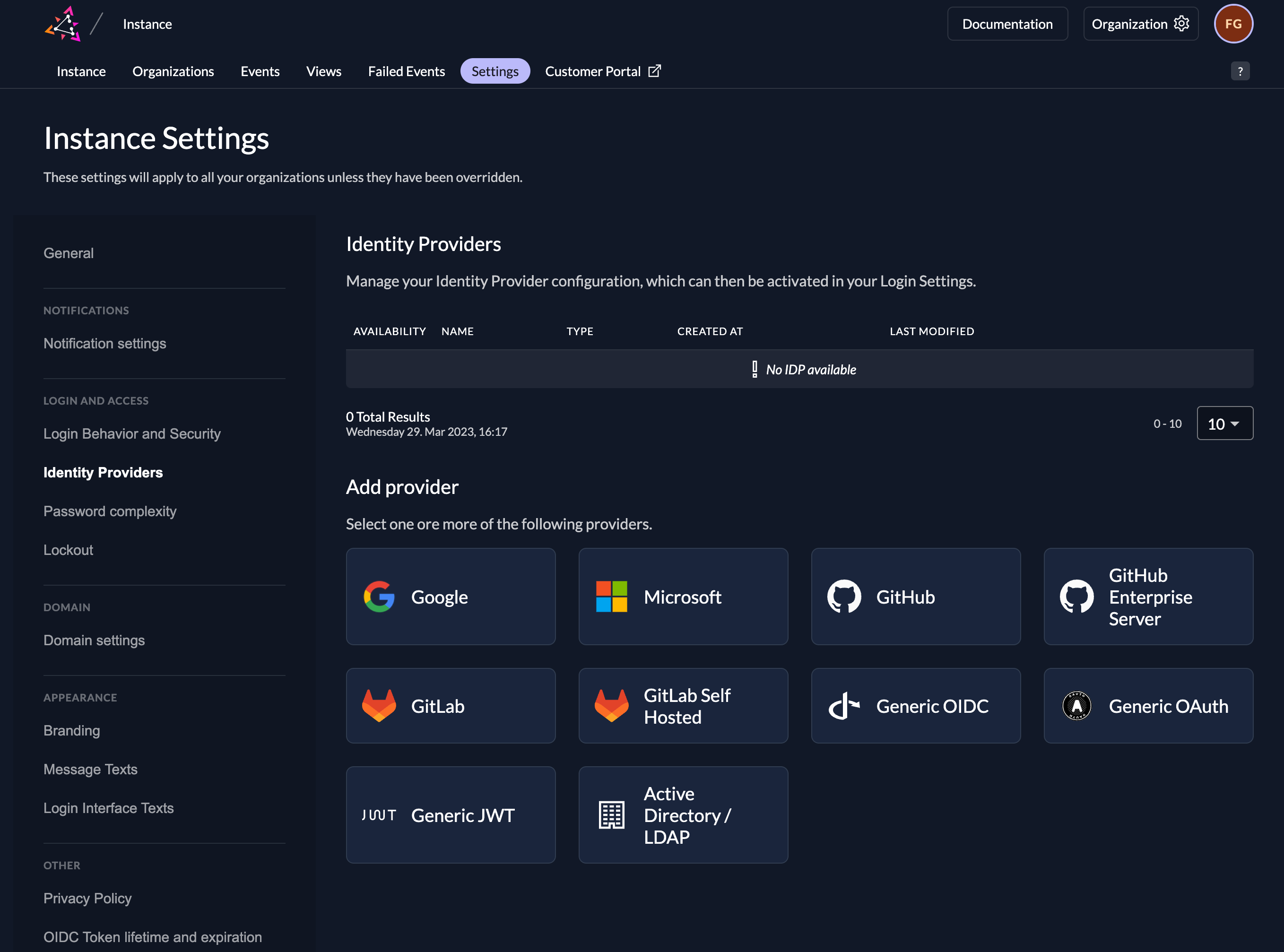Select the Microsoft identity provider icon
Viewport: 1284px width, 952px height.
(611, 596)
